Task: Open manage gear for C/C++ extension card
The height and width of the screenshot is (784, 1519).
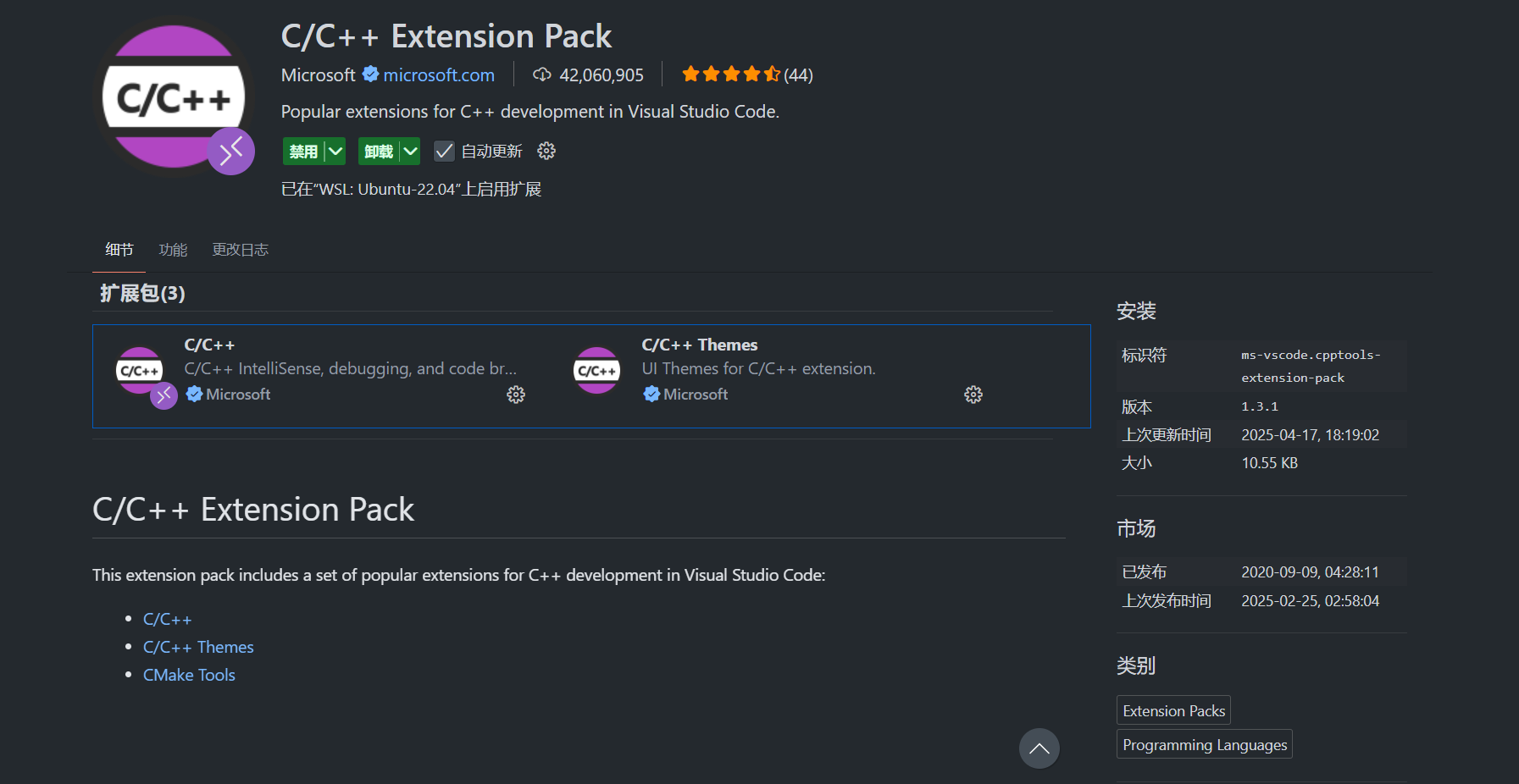Action: (516, 395)
